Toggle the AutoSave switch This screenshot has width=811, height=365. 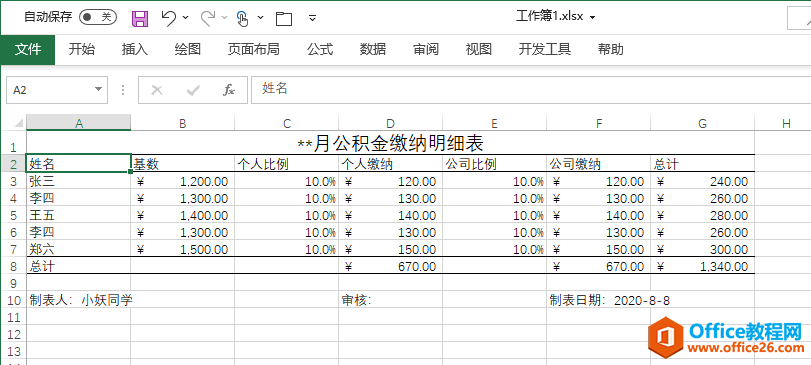tap(98, 17)
